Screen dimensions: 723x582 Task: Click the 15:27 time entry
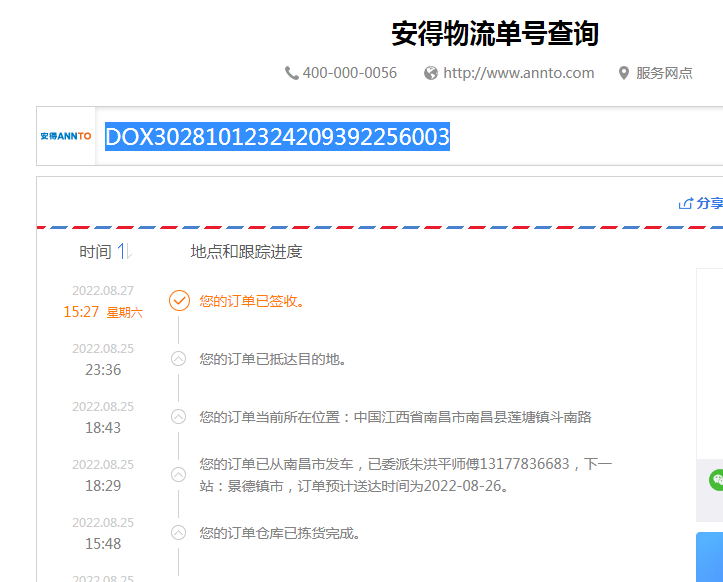(81, 312)
